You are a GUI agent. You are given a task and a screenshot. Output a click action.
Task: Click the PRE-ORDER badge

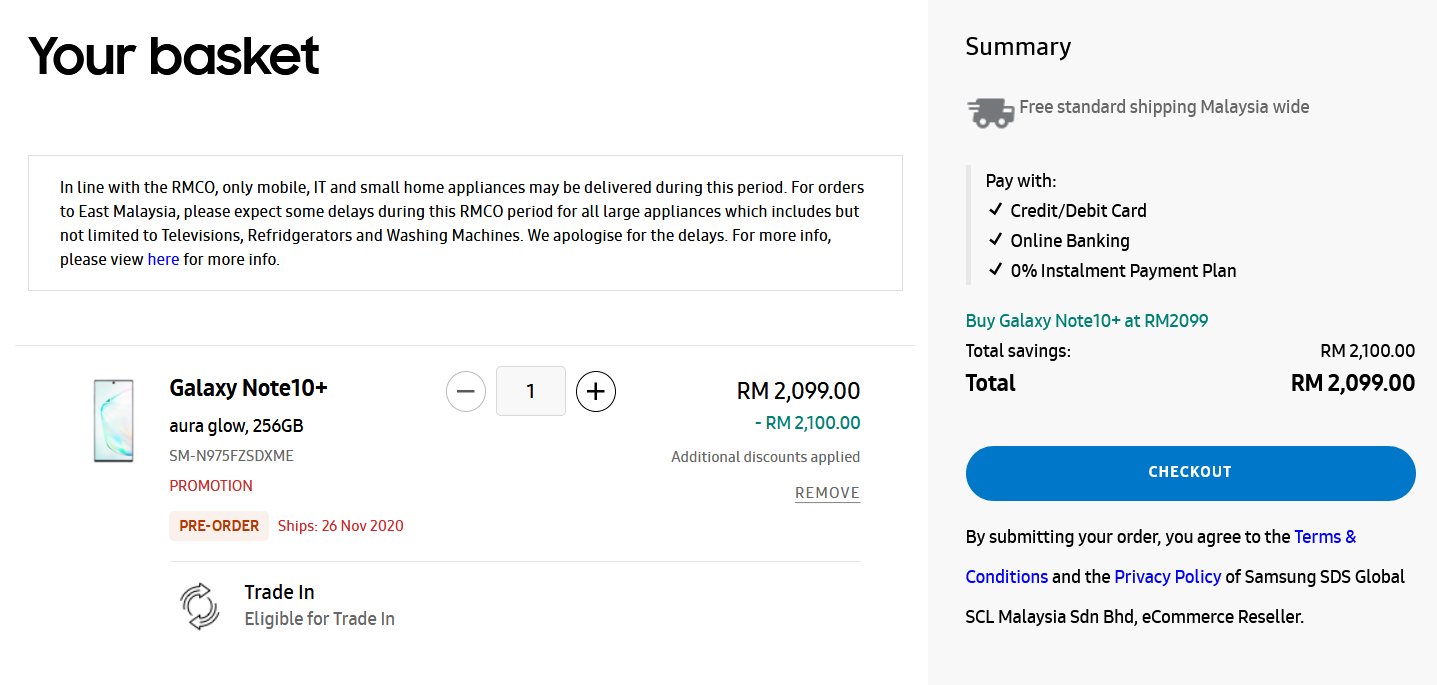[x=219, y=525]
